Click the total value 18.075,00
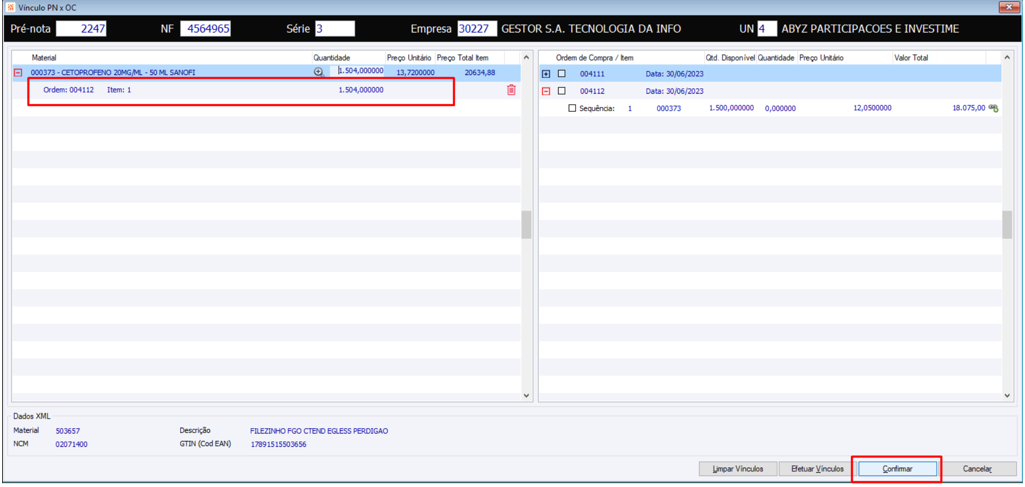Image resolution: width=1025 pixels, height=487 pixels. tap(969, 109)
